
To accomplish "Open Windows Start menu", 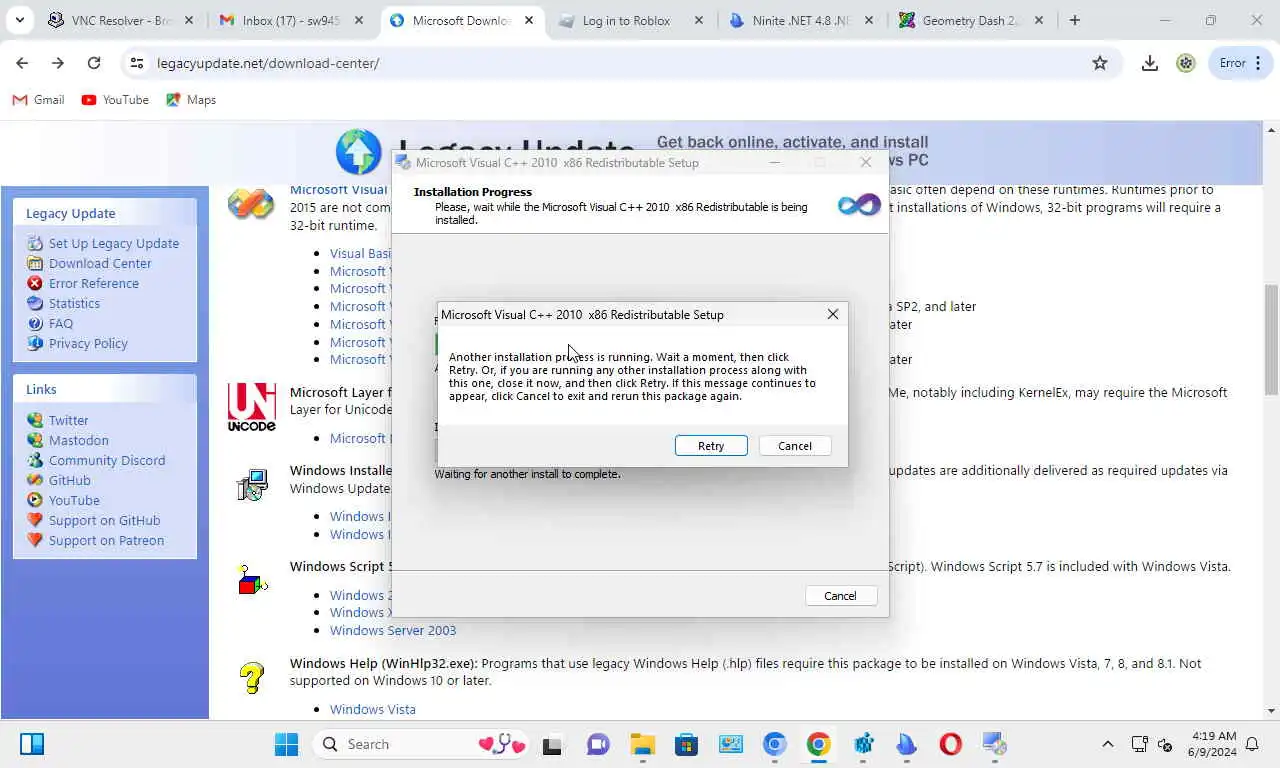I will [x=286, y=744].
